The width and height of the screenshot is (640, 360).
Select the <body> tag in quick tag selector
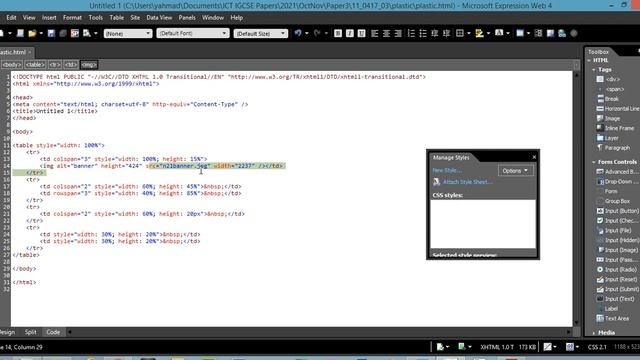tap(11, 64)
